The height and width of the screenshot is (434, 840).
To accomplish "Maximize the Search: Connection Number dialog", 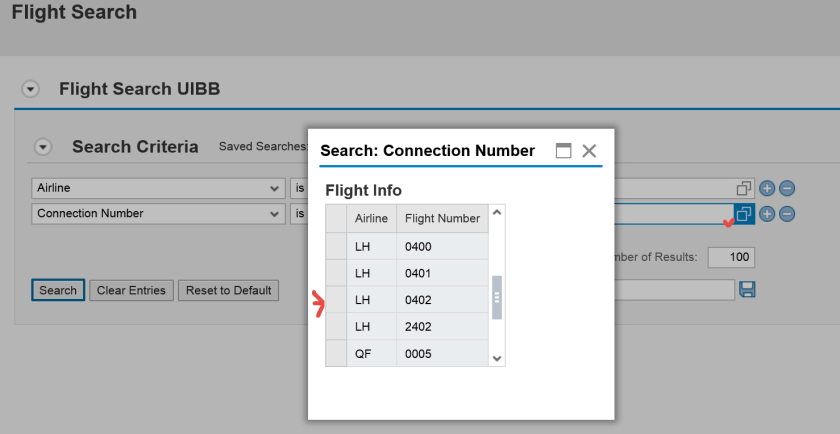I will (564, 151).
